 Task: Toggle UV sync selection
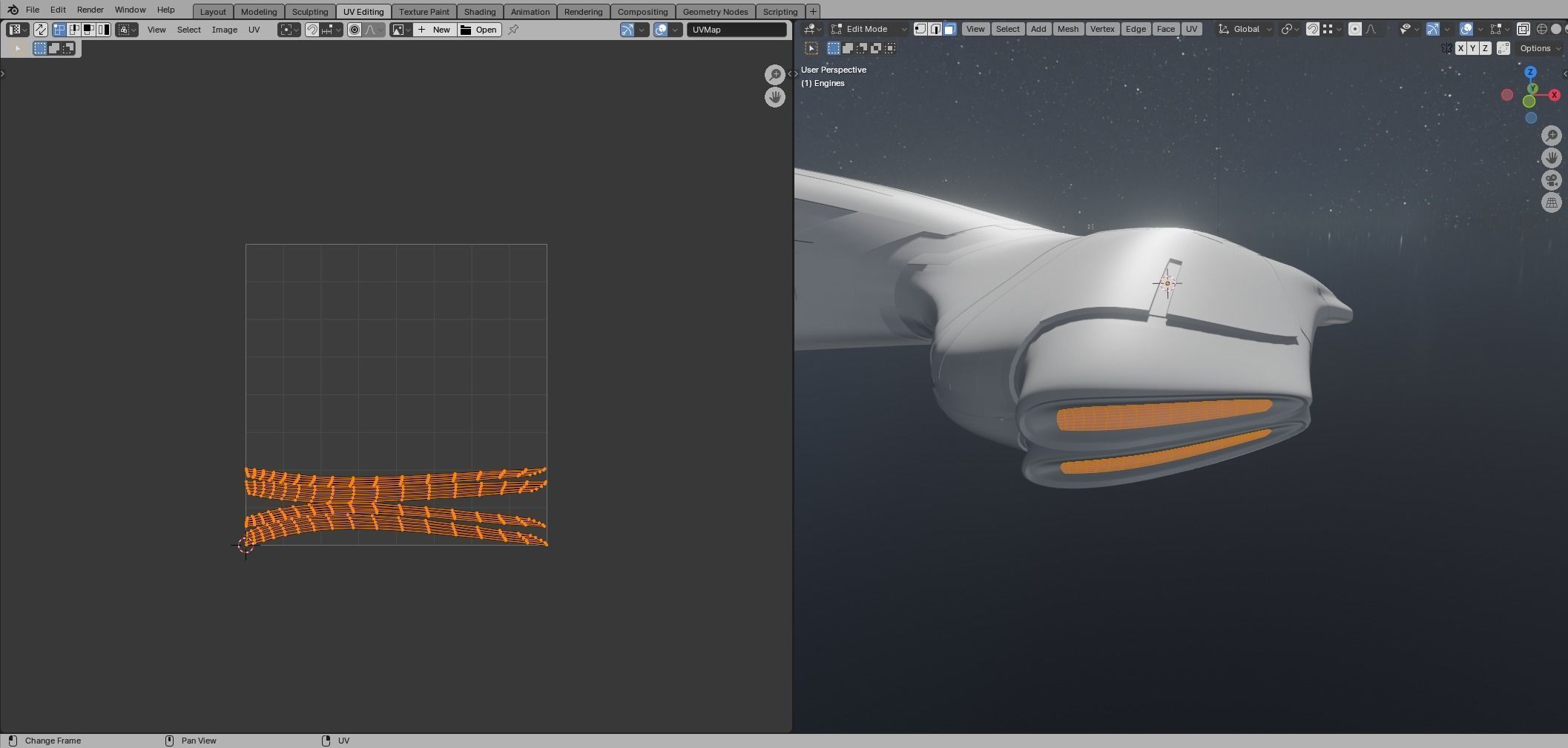coord(41,30)
